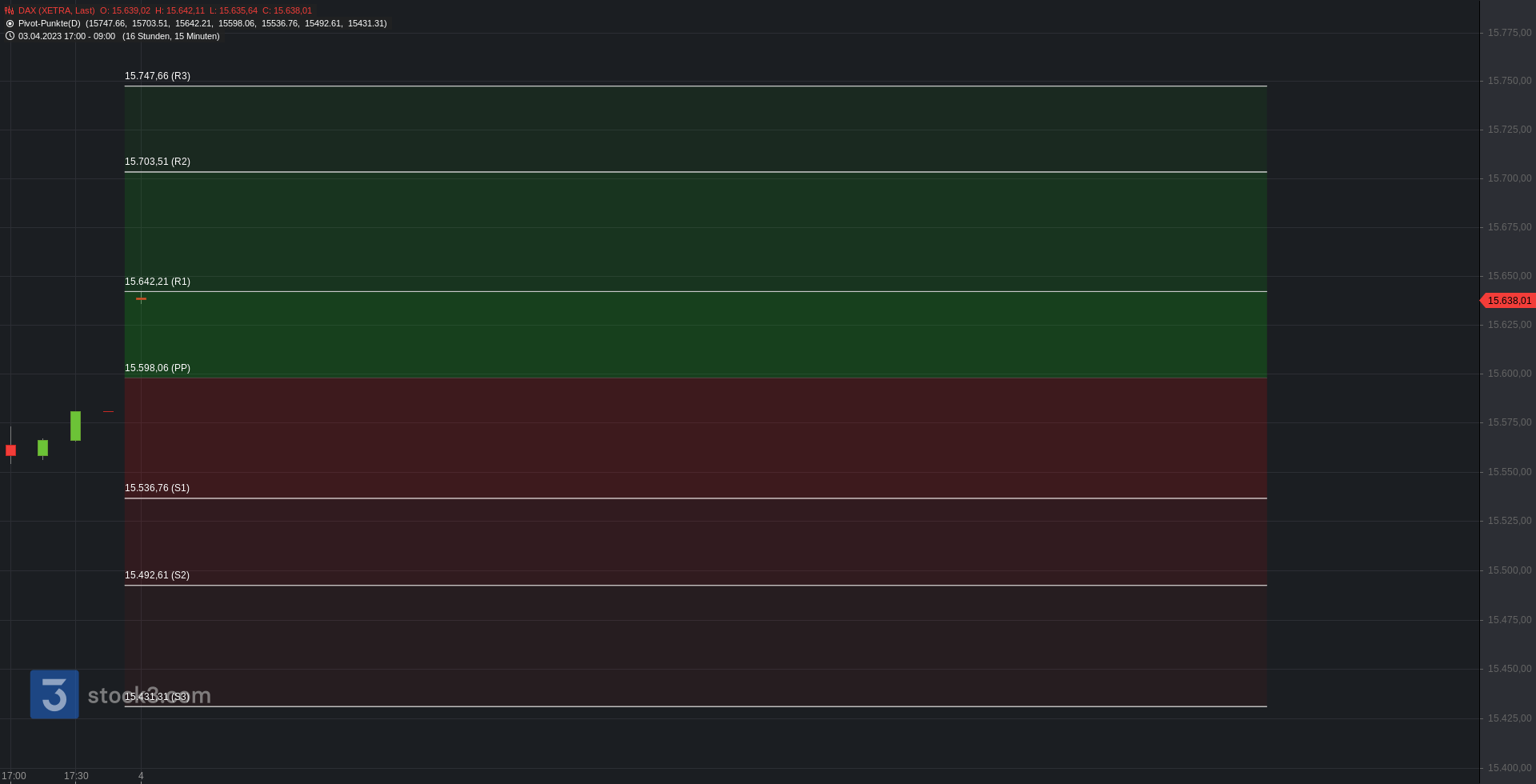This screenshot has height=784, width=1536.
Task: Click the clock icon beside the date range
Action: (10, 36)
